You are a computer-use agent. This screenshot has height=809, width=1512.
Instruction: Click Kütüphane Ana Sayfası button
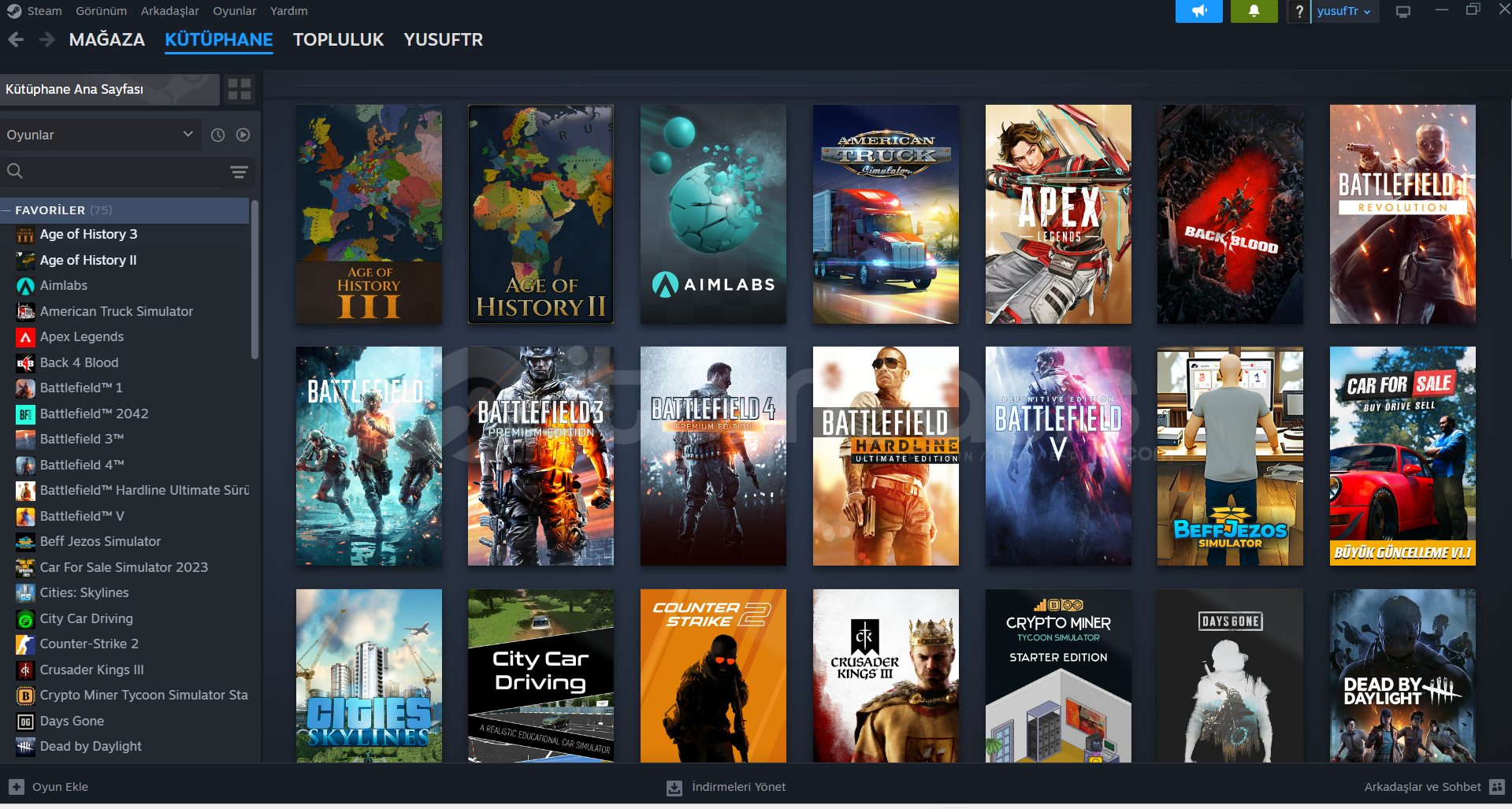click(110, 89)
